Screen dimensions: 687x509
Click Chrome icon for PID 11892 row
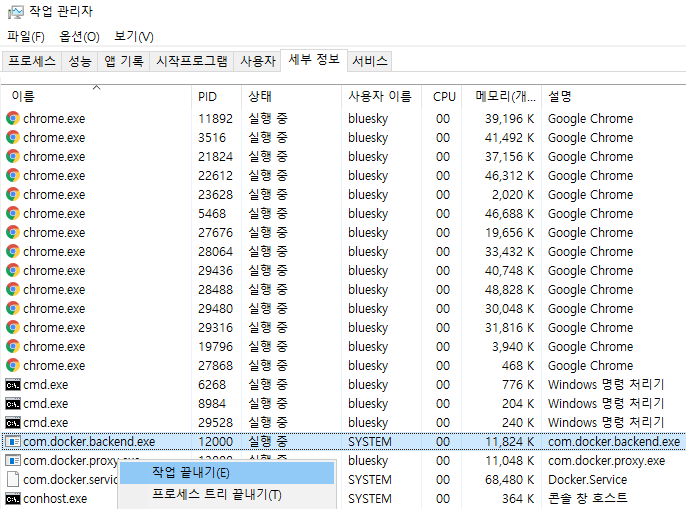click(x=13, y=118)
